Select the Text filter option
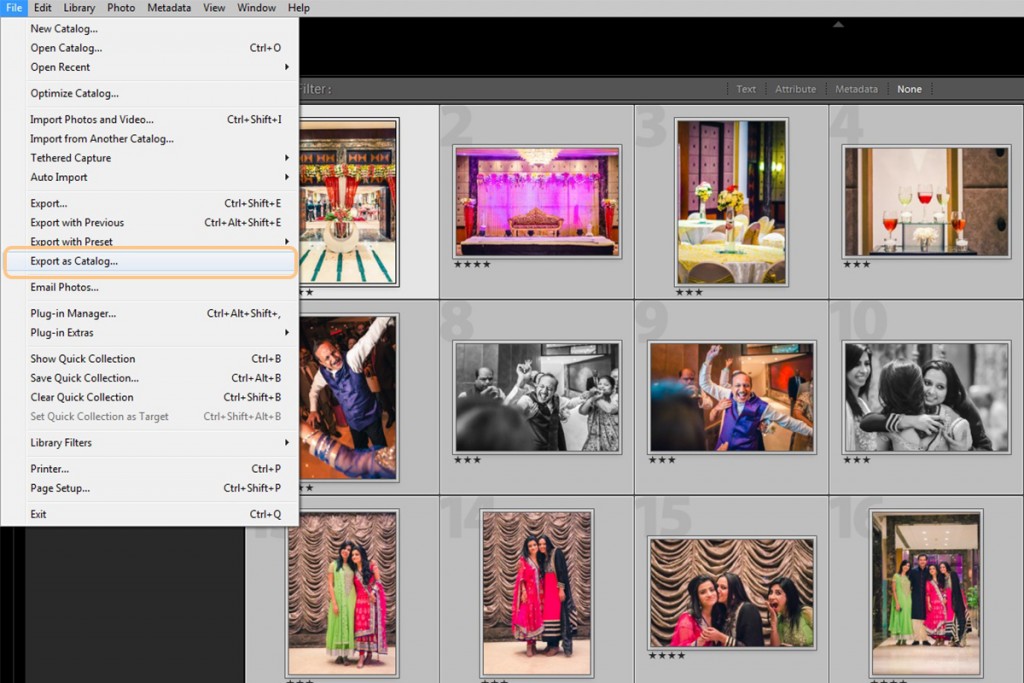Viewport: 1024px width, 683px height. point(746,89)
